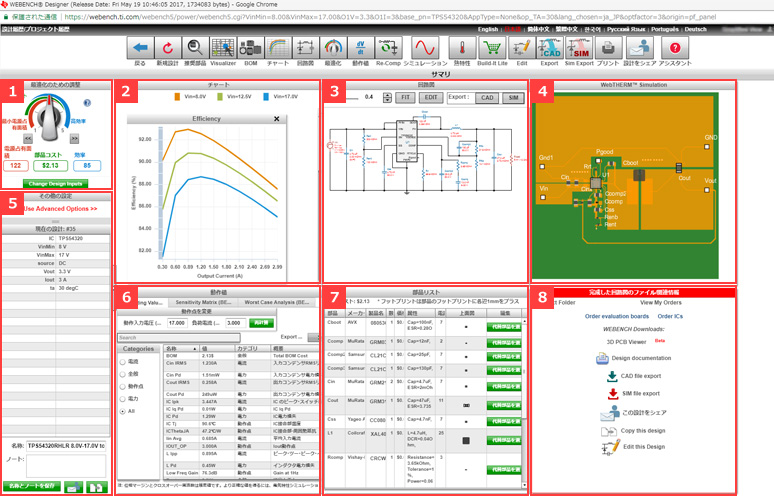This screenshot has width=774, height=496.
Task: Turn optimization knob right with >> button
Action: coord(75,139)
